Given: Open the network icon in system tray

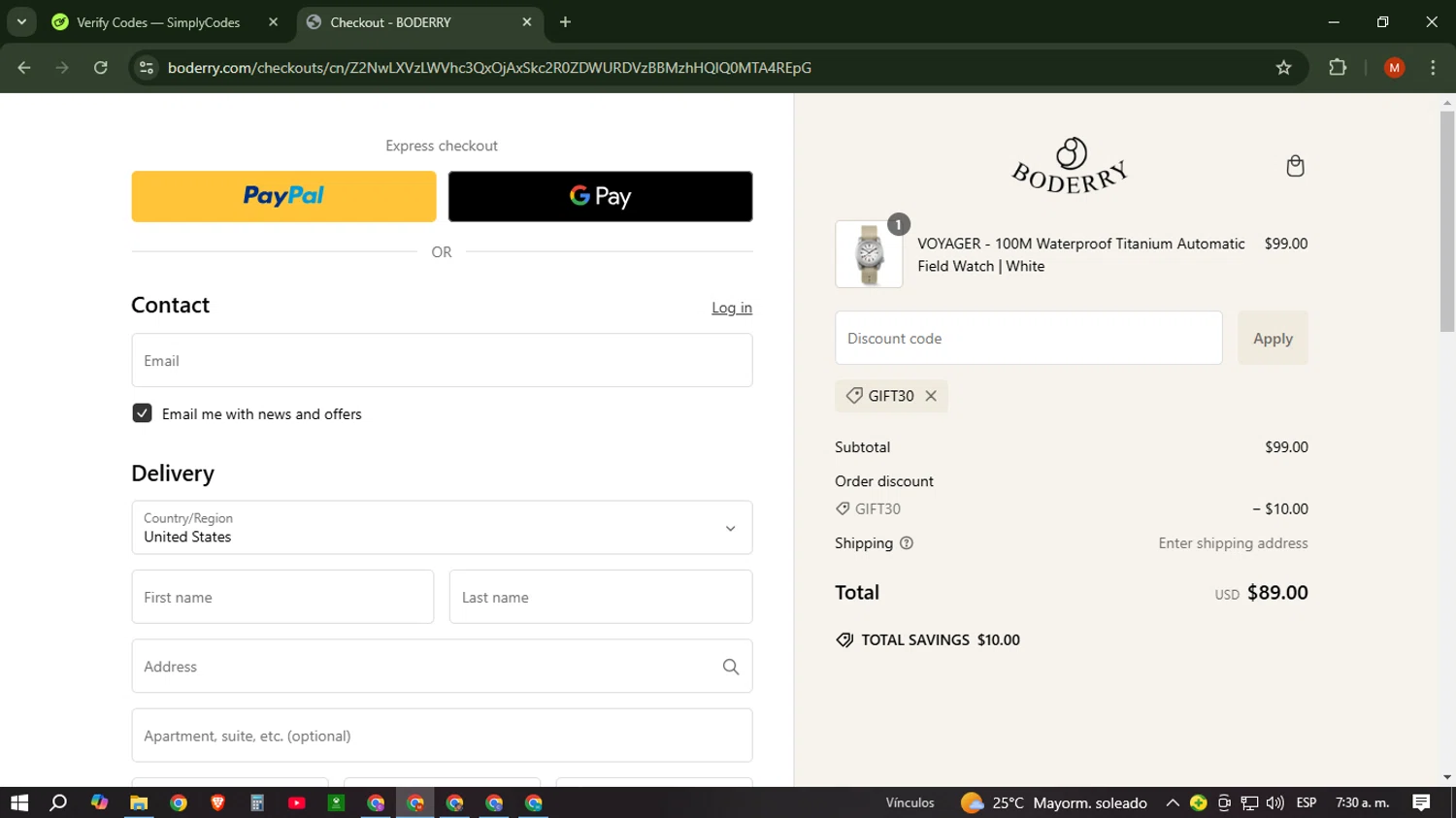Looking at the screenshot, I should coord(1250,802).
